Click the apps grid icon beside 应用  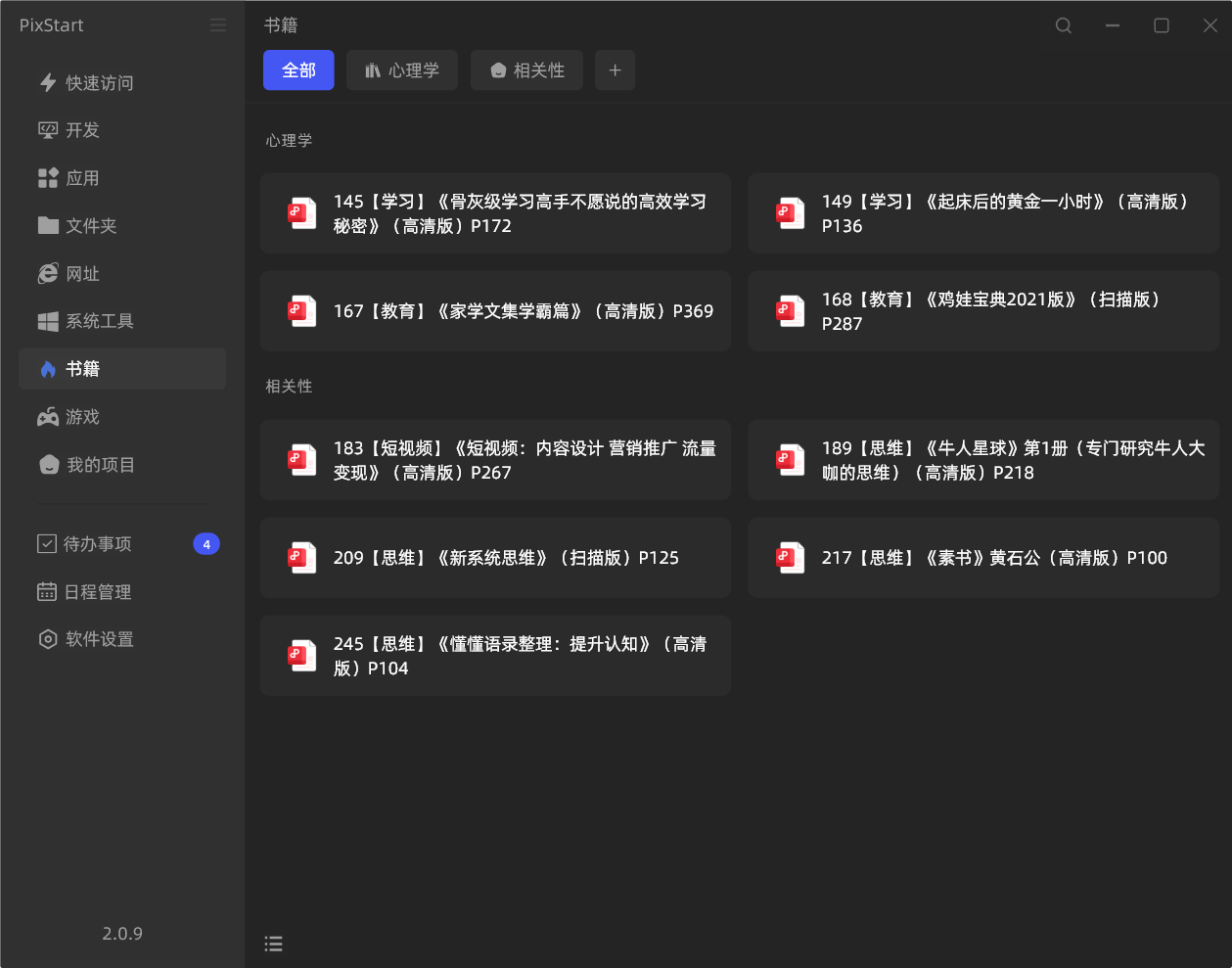tap(48, 178)
